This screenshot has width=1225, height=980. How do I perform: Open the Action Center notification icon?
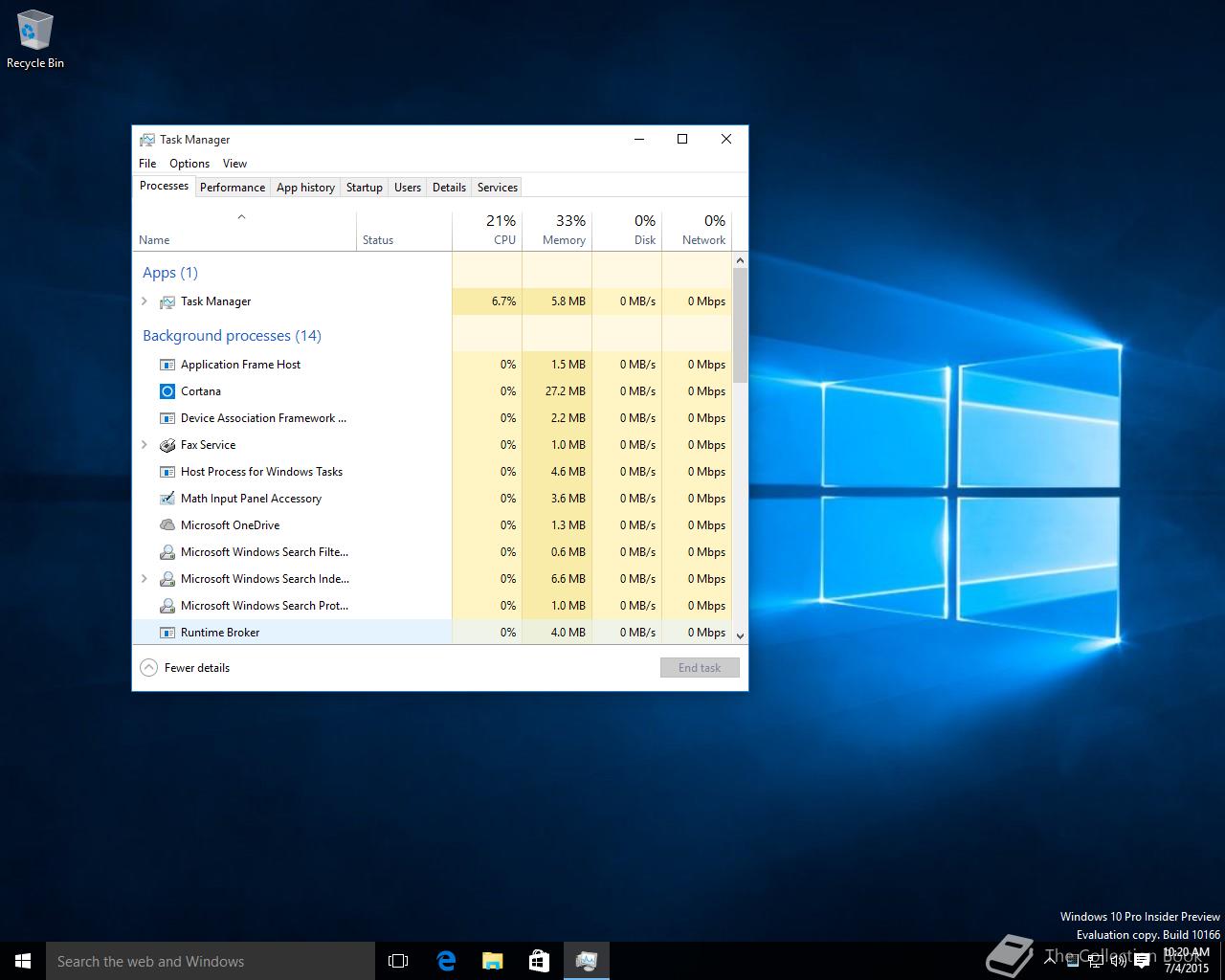[1142, 961]
